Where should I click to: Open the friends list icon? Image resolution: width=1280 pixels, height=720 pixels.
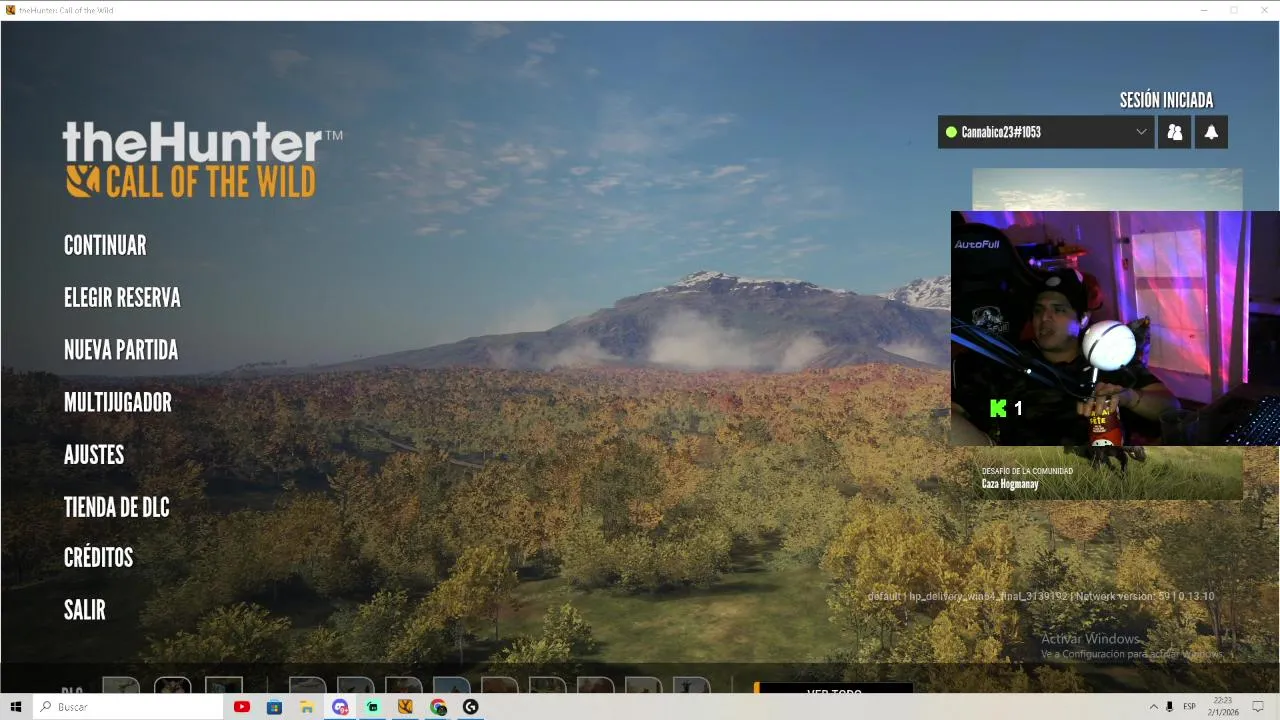coord(1174,132)
